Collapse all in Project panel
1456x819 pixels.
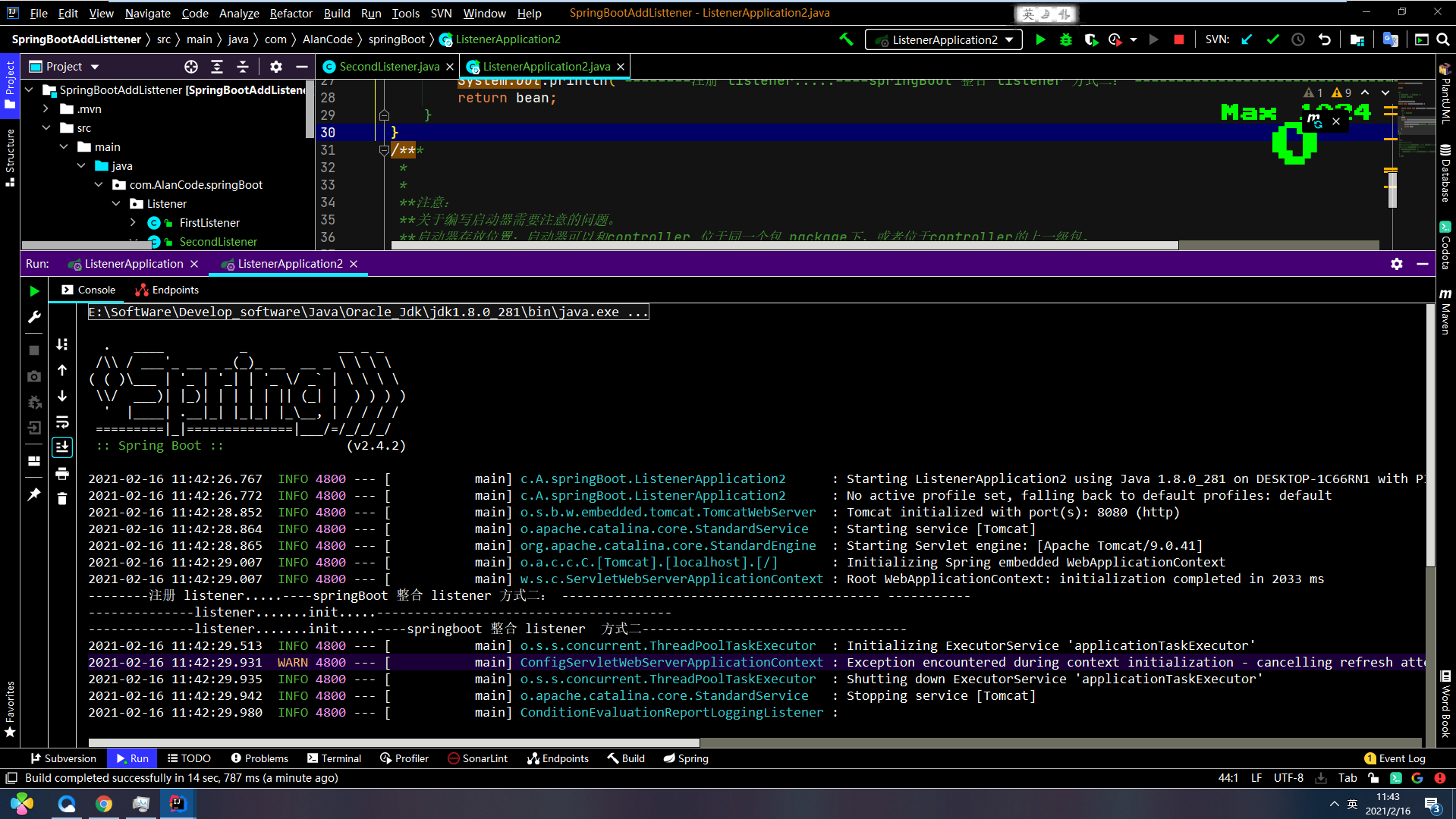[x=243, y=67]
